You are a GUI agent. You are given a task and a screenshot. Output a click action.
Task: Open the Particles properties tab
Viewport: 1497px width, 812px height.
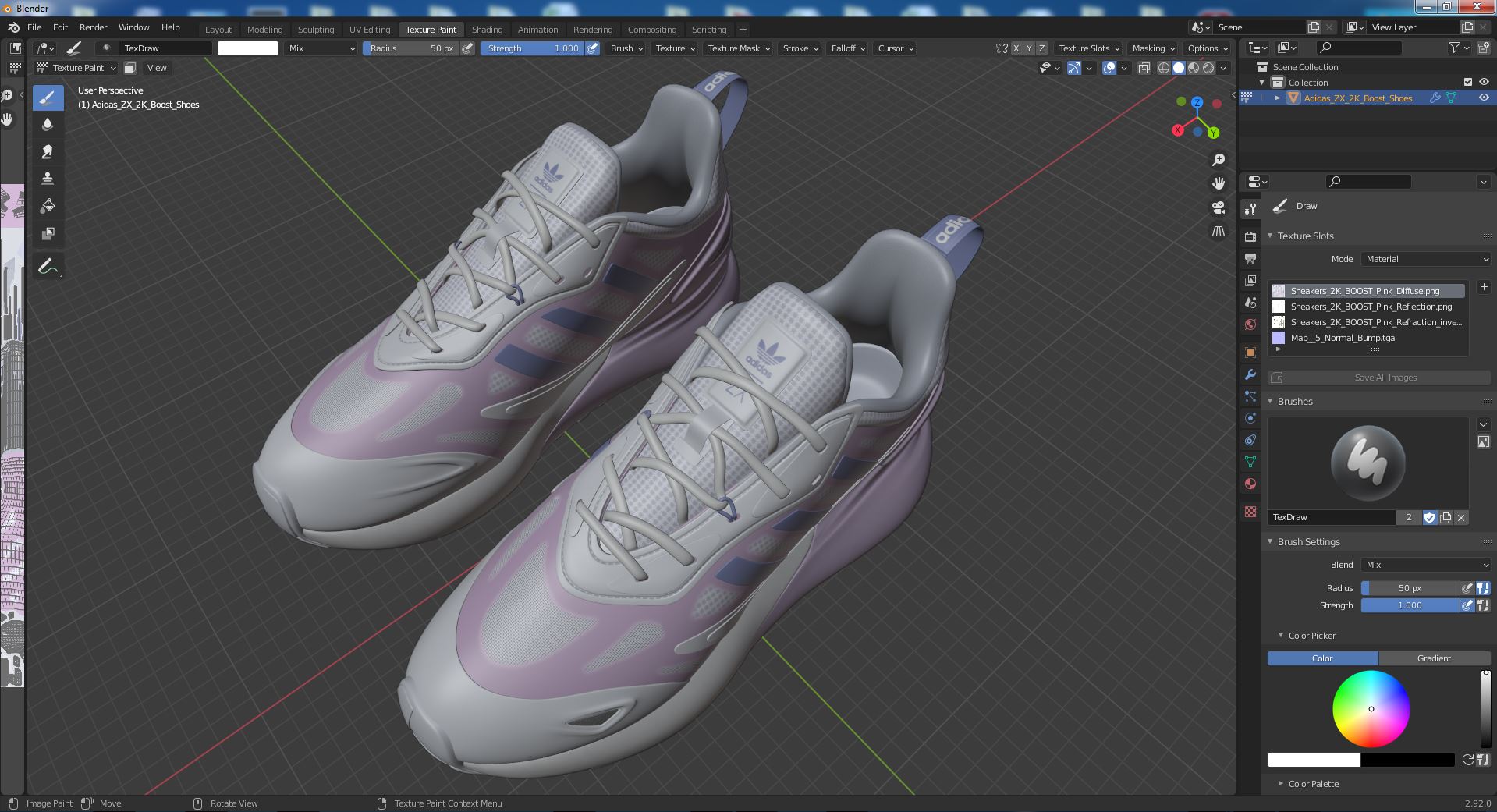point(1250,396)
